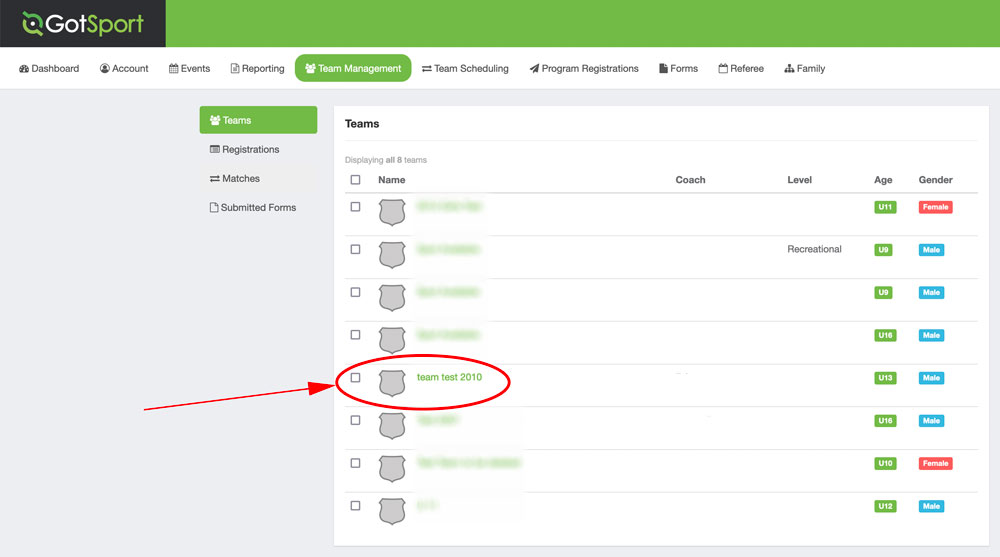The height and width of the screenshot is (557, 1000).
Task: Select Teams in the sidebar
Action: click(258, 120)
